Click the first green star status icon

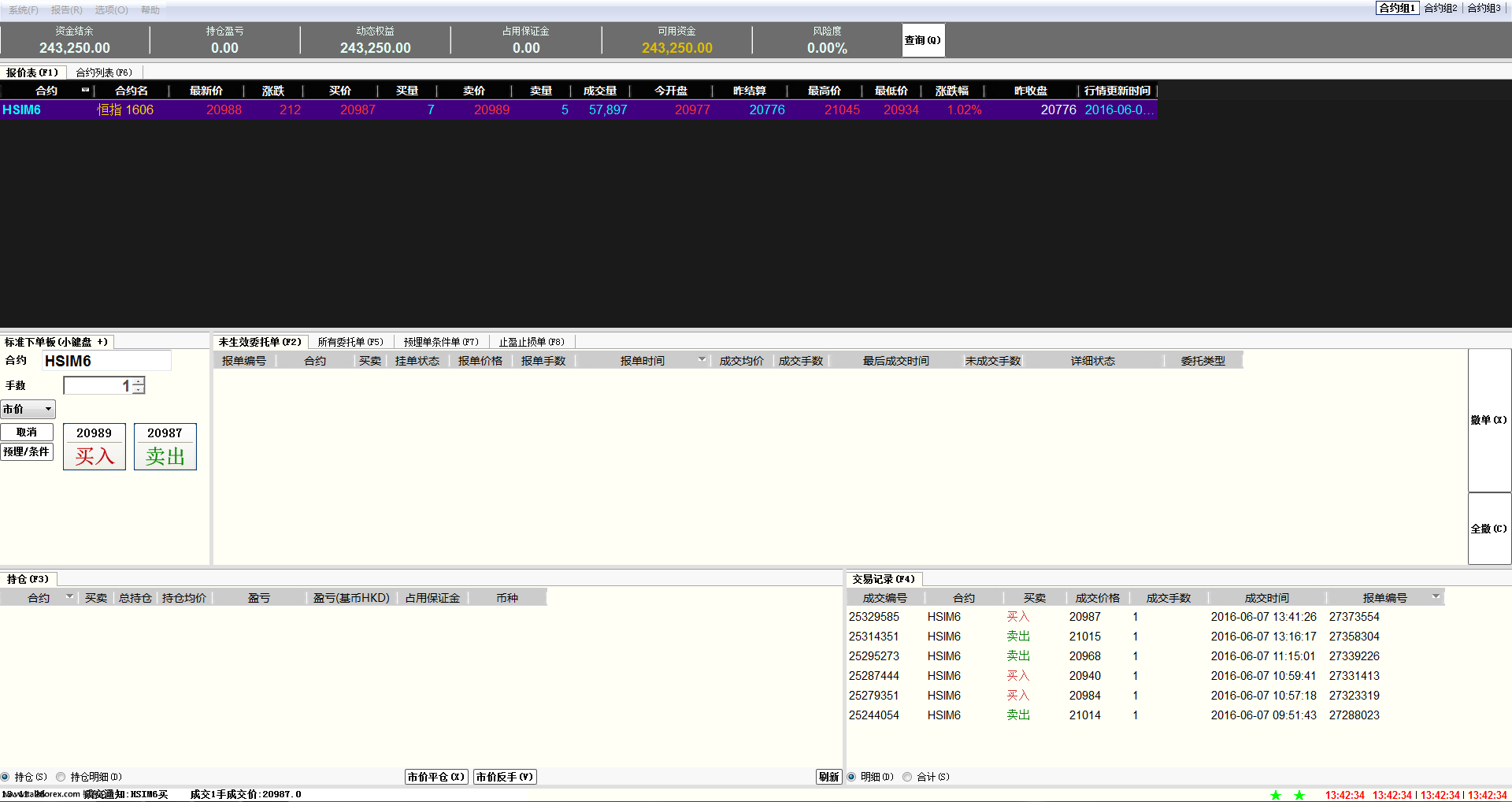1276,795
